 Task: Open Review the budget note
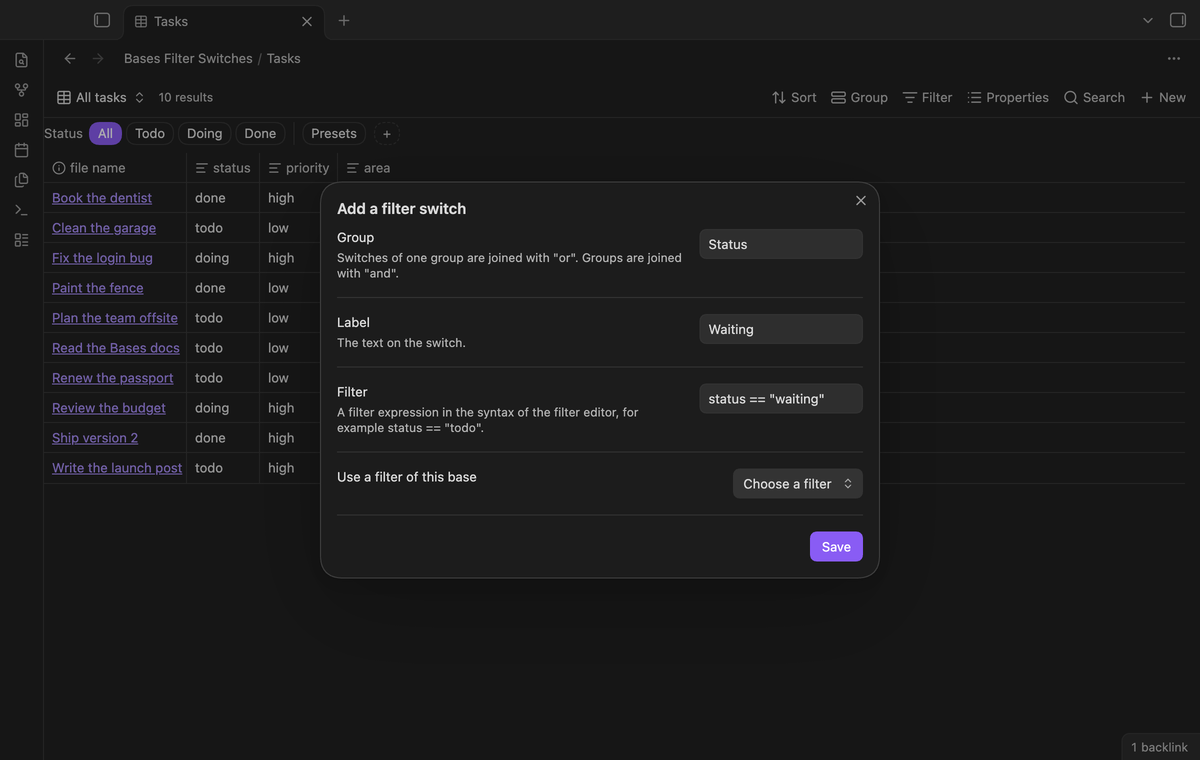click(109, 408)
